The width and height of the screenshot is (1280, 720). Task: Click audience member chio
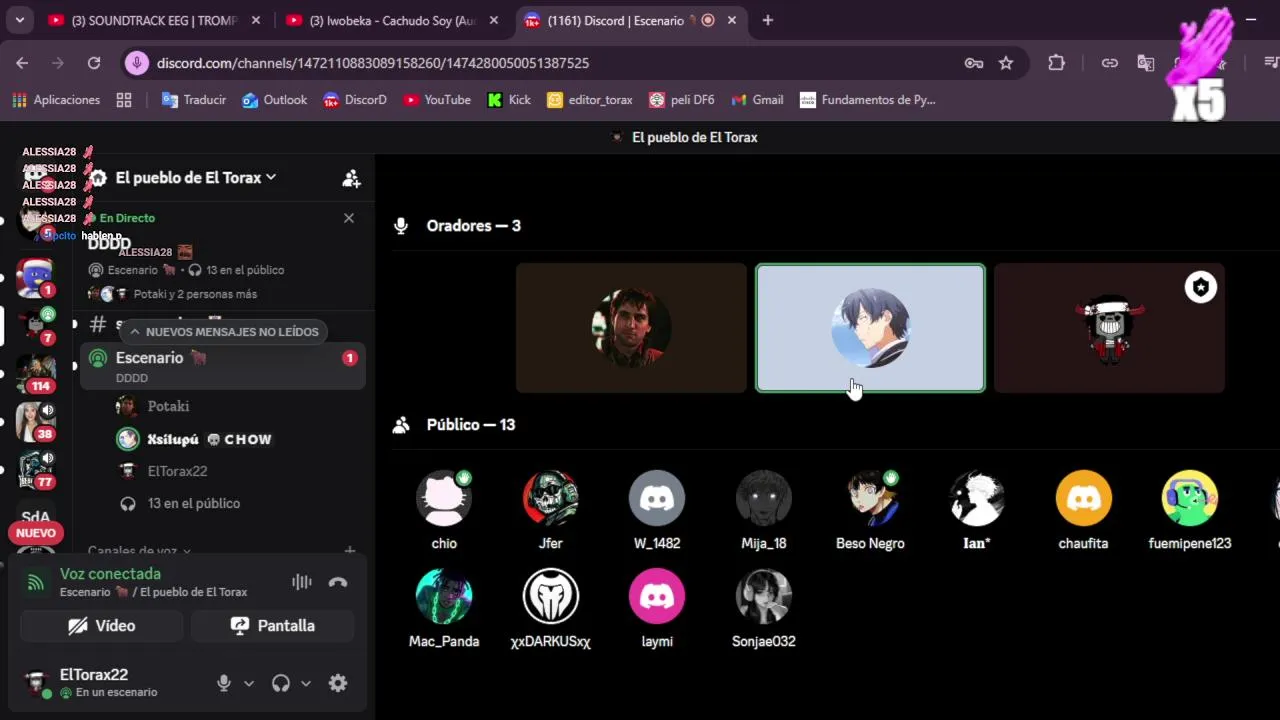pyautogui.click(x=444, y=510)
